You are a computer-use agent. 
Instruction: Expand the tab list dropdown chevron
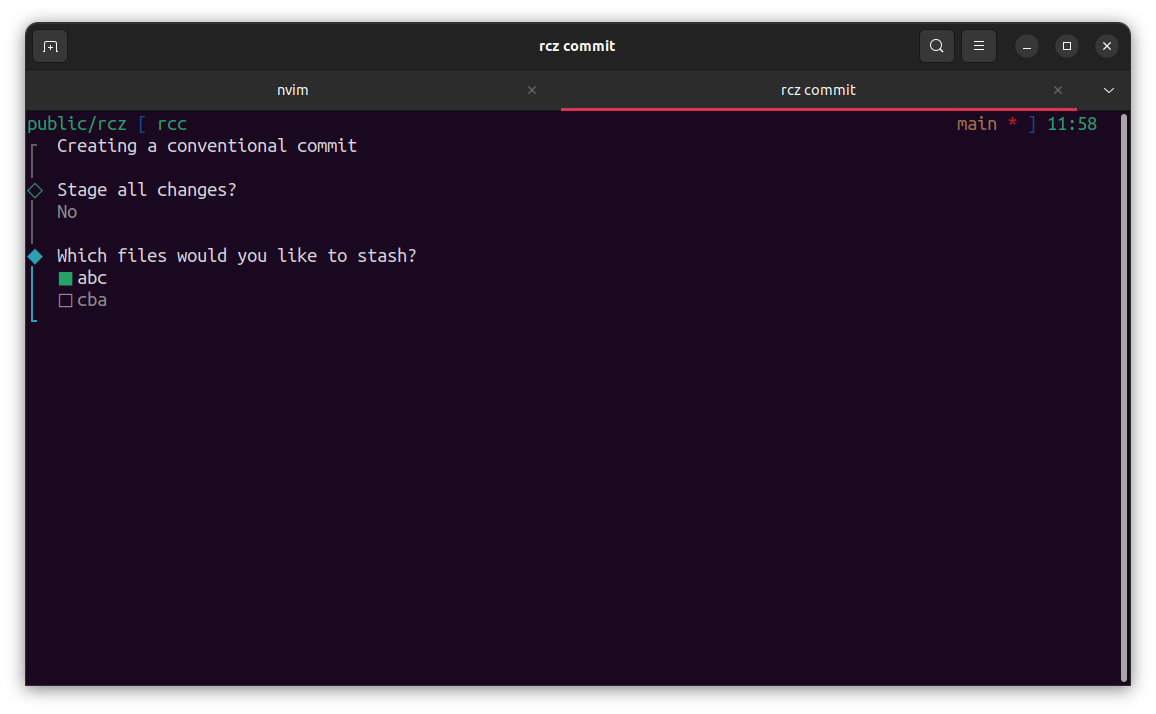(1108, 90)
